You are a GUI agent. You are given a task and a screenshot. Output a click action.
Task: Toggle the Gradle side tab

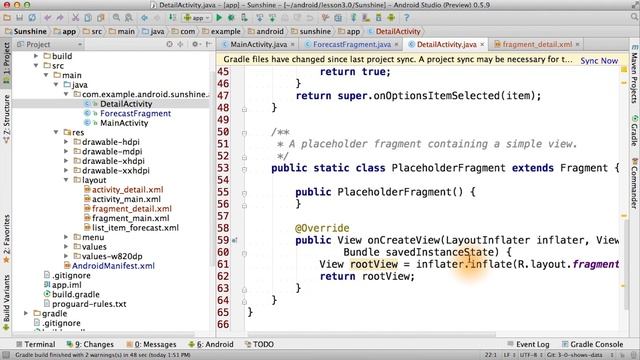coord(634,131)
